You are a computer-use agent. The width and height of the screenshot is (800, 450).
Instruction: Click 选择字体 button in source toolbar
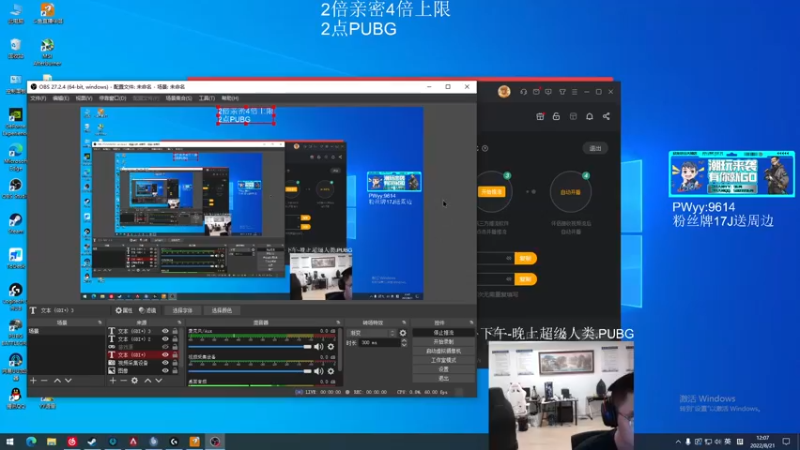click(x=182, y=310)
